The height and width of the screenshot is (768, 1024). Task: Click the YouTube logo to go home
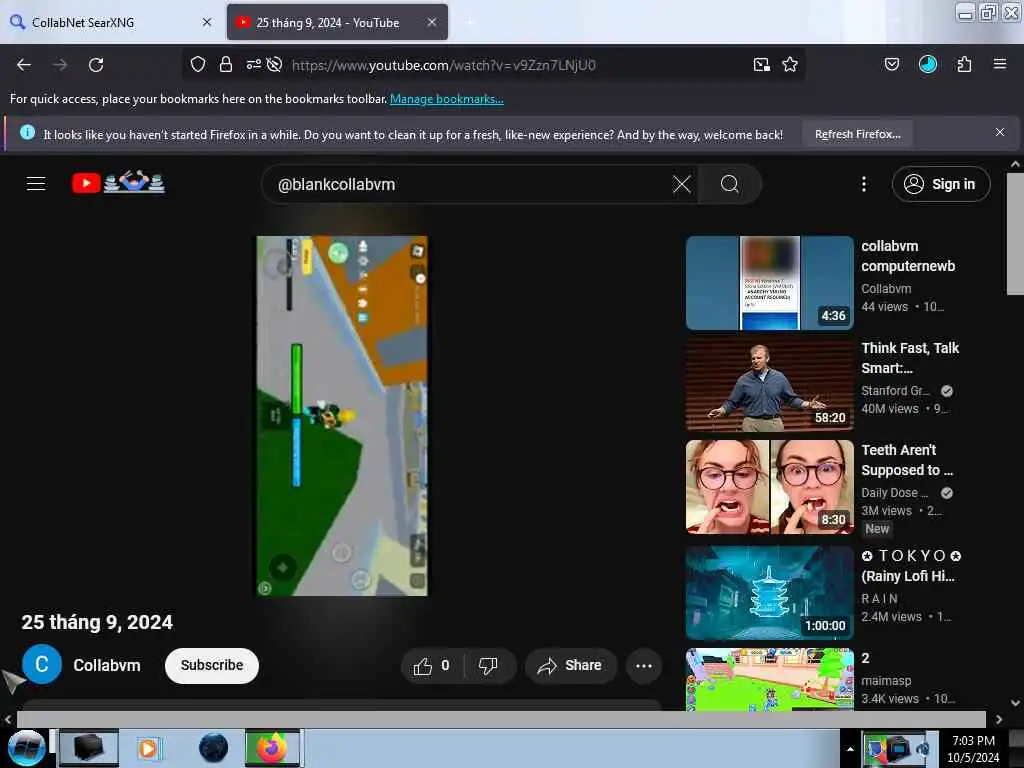(x=118, y=182)
